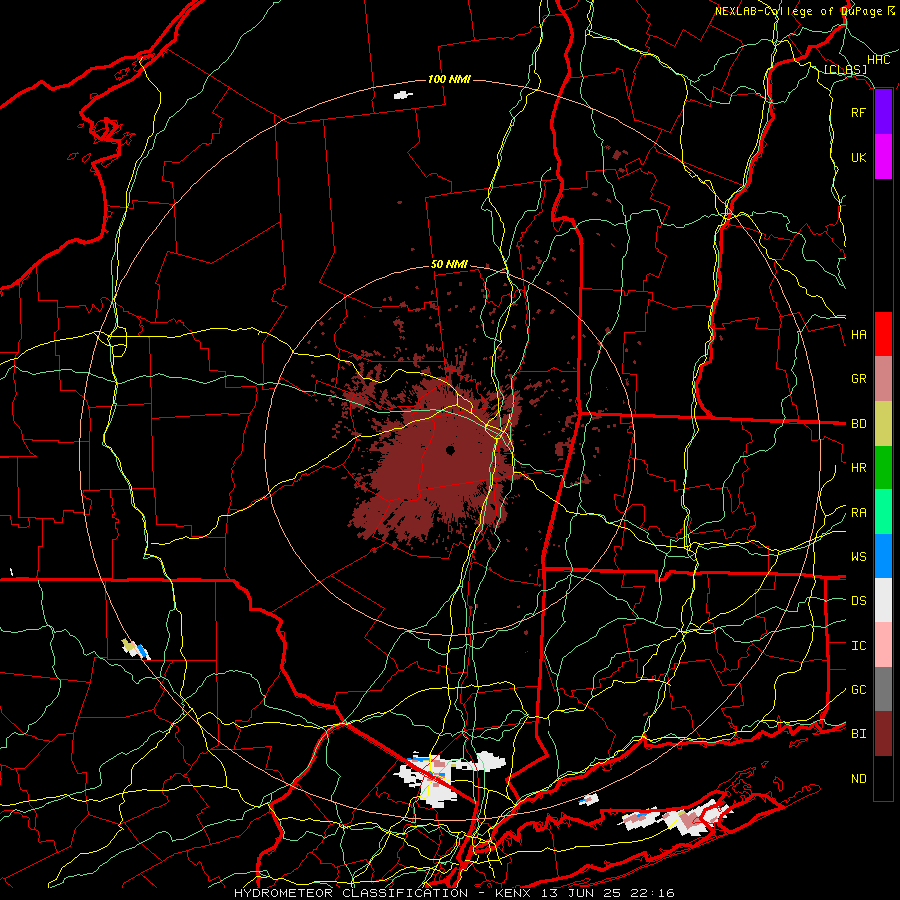Click the DS legend label
Screen dimensions: 900x900
858,601
